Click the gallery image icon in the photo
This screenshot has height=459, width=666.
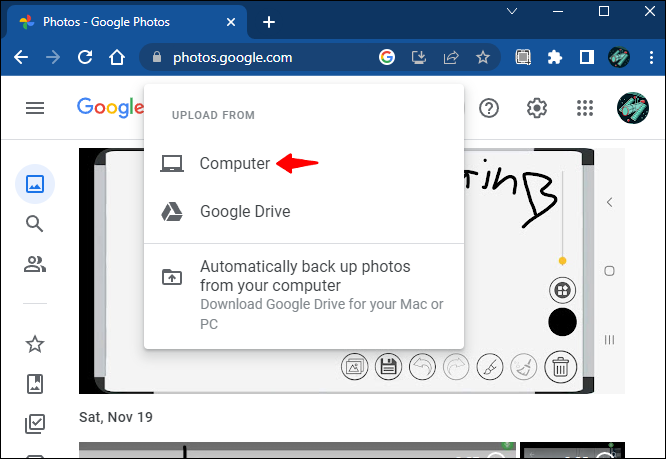(355, 367)
